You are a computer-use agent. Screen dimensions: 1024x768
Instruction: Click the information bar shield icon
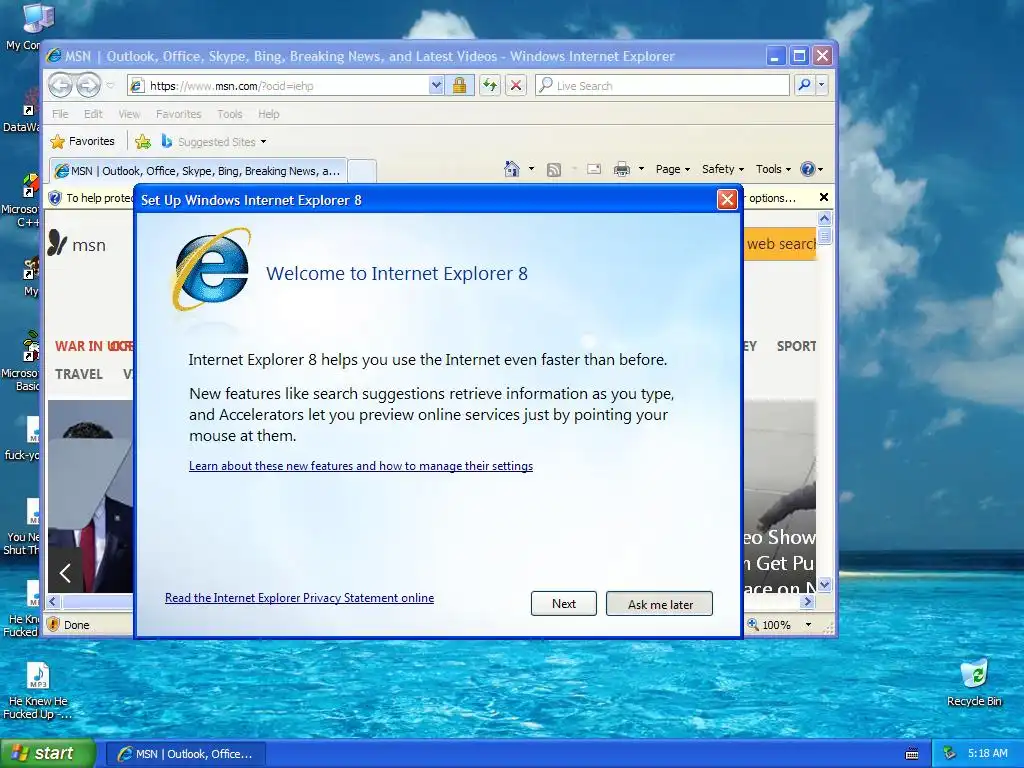point(56,198)
